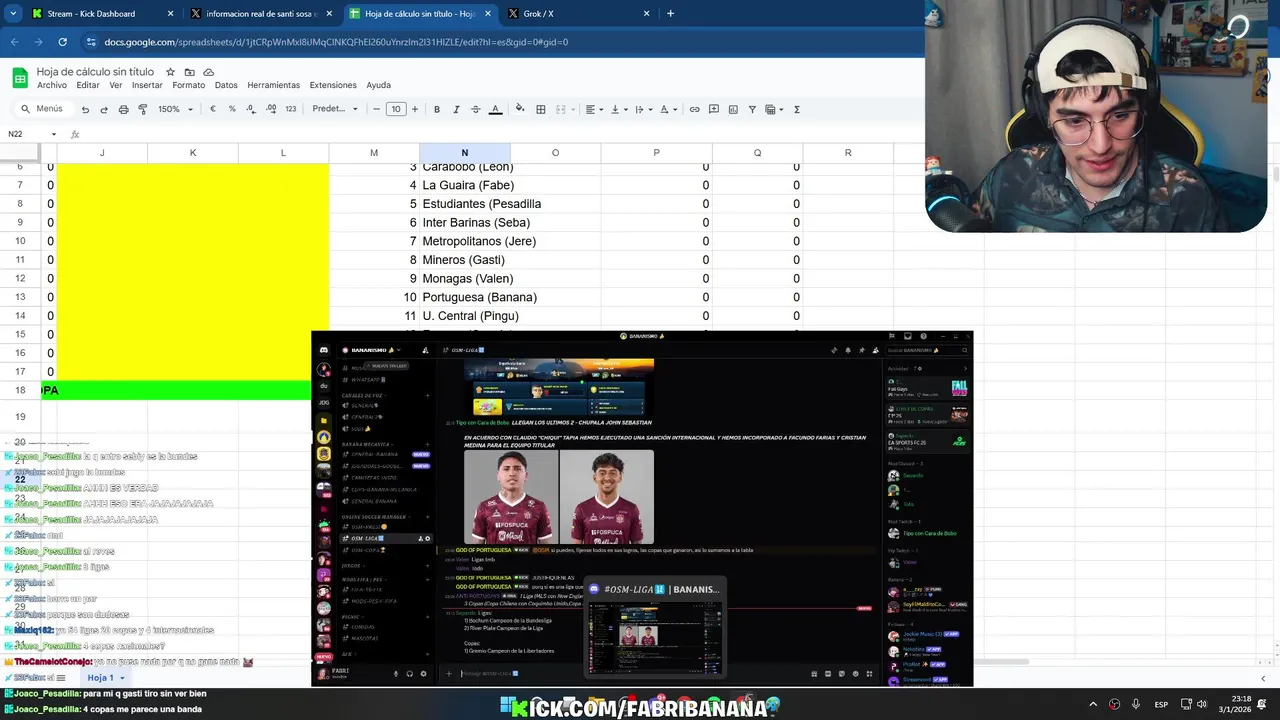The width and height of the screenshot is (1280, 720).
Task: Decrease decimal places in toolbar
Action: pos(251,109)
